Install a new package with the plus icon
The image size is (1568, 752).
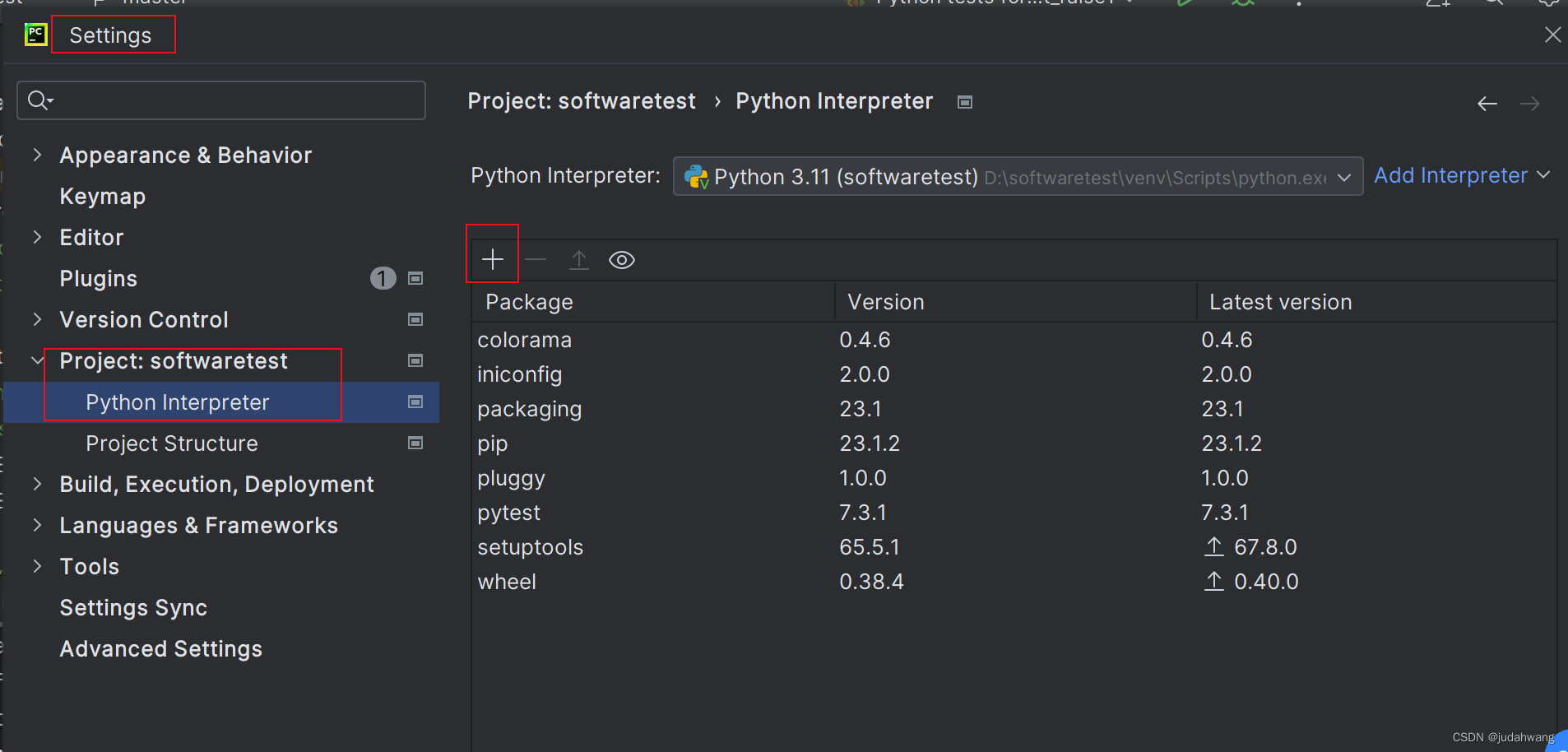click(492, 259)
